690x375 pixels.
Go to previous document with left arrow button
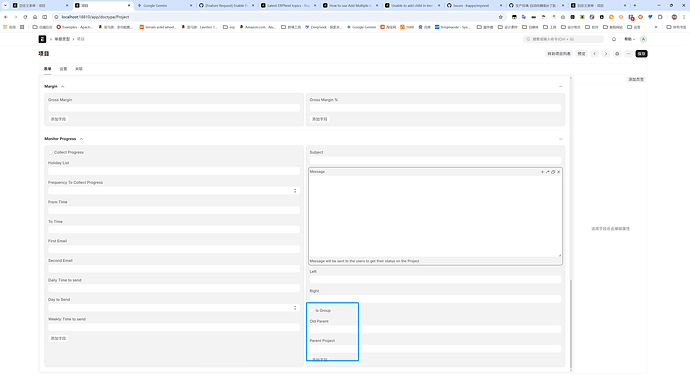click(595, 54)
